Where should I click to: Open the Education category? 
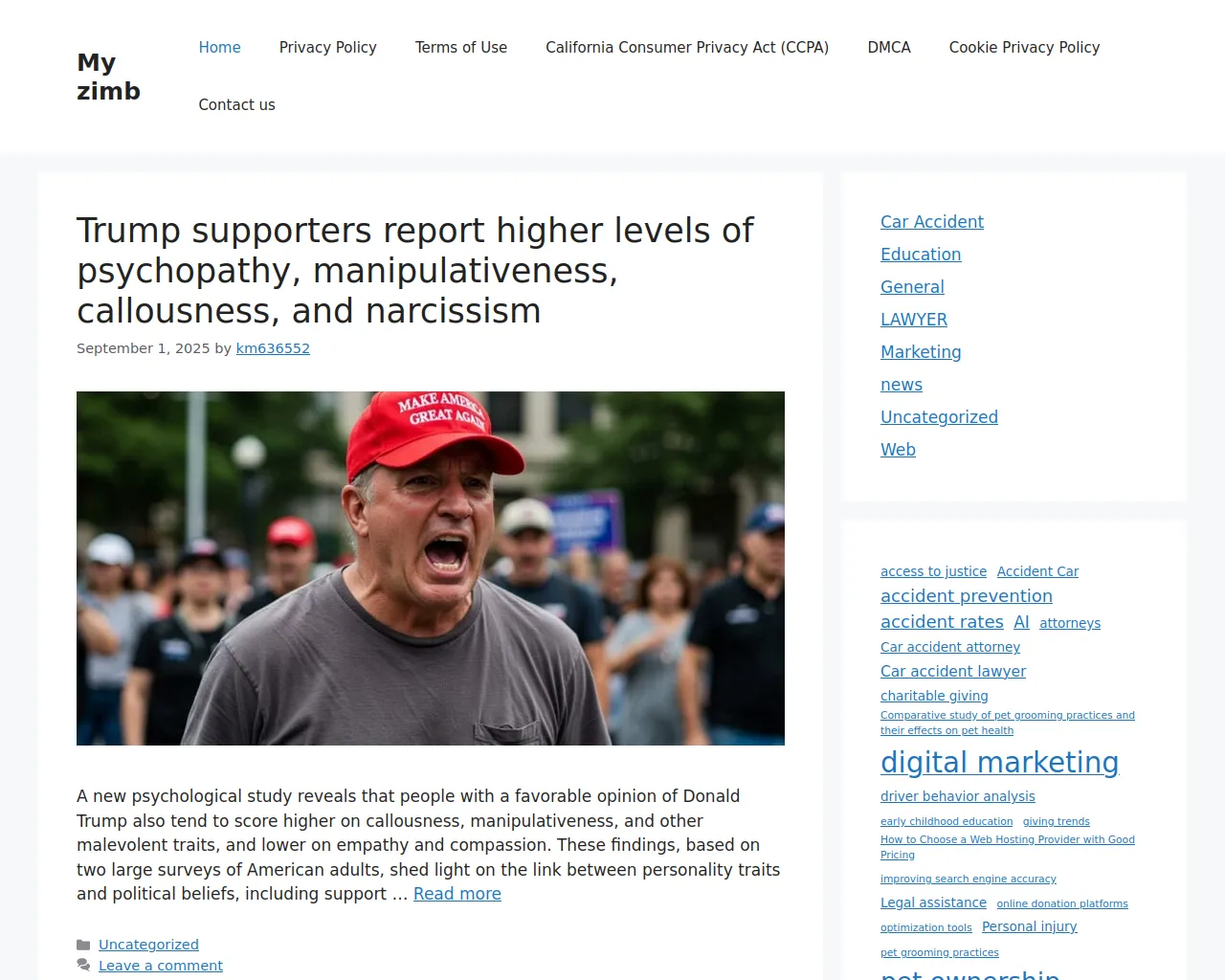[921, 255]
